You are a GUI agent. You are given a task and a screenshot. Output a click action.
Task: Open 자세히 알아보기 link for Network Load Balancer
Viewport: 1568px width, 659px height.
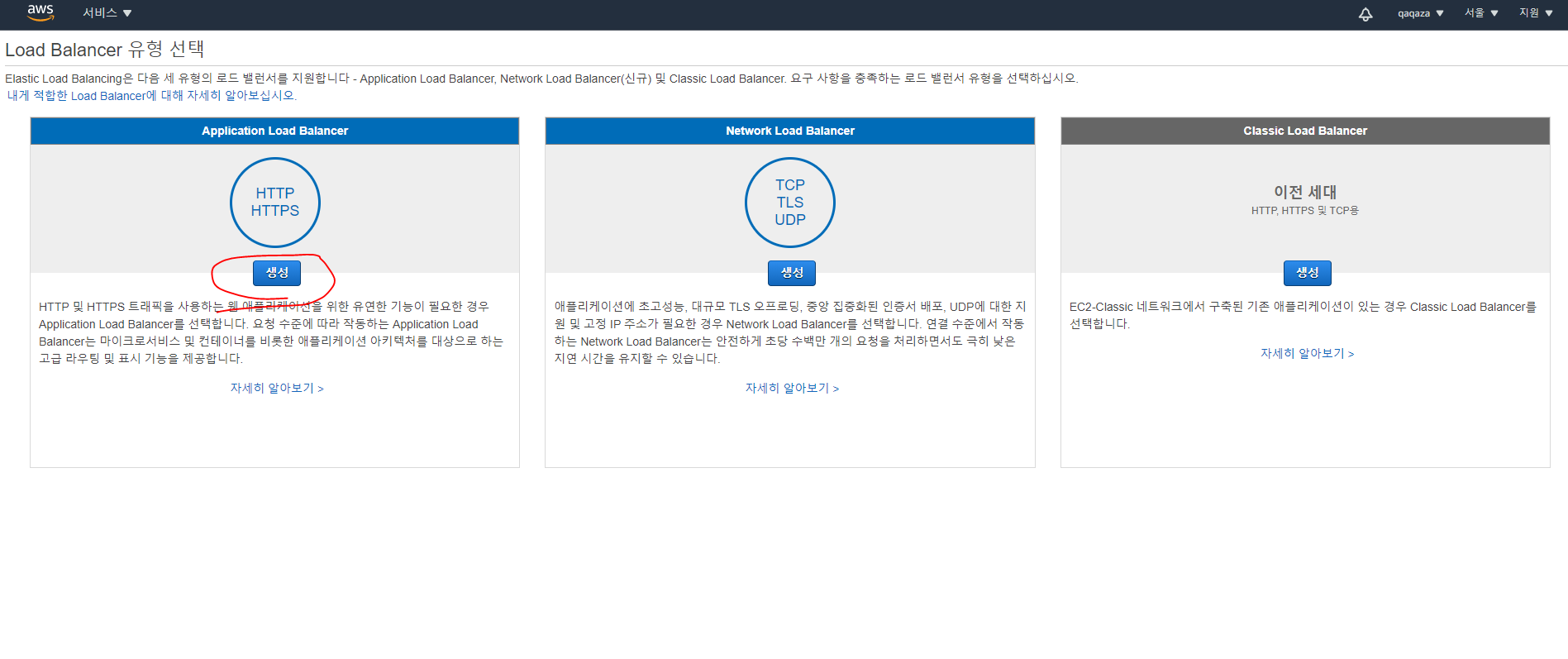[792, 388]
